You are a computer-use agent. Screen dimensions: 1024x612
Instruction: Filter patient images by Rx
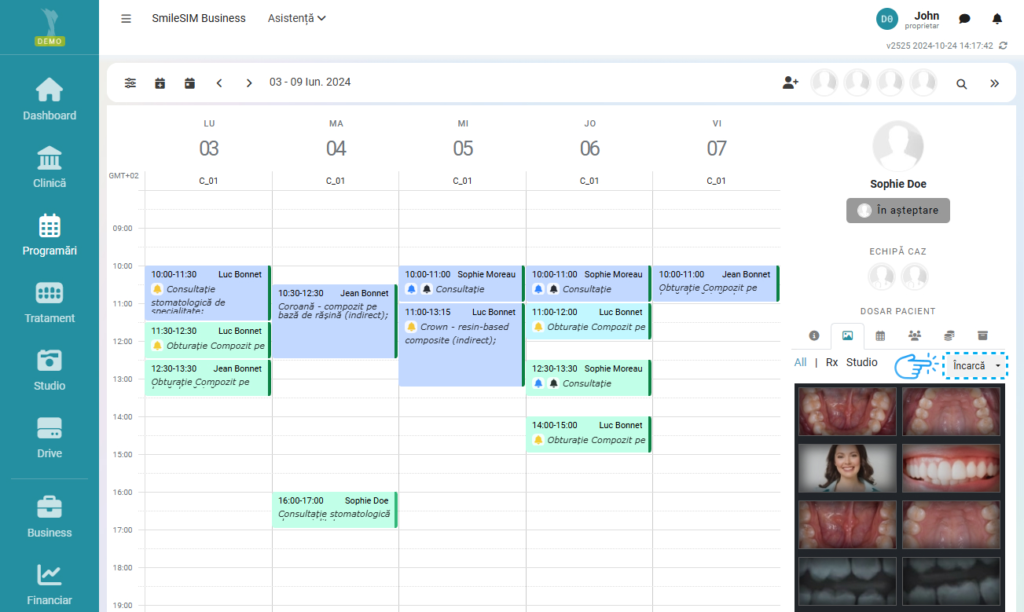pyautogui.click(x=831, y=363)
